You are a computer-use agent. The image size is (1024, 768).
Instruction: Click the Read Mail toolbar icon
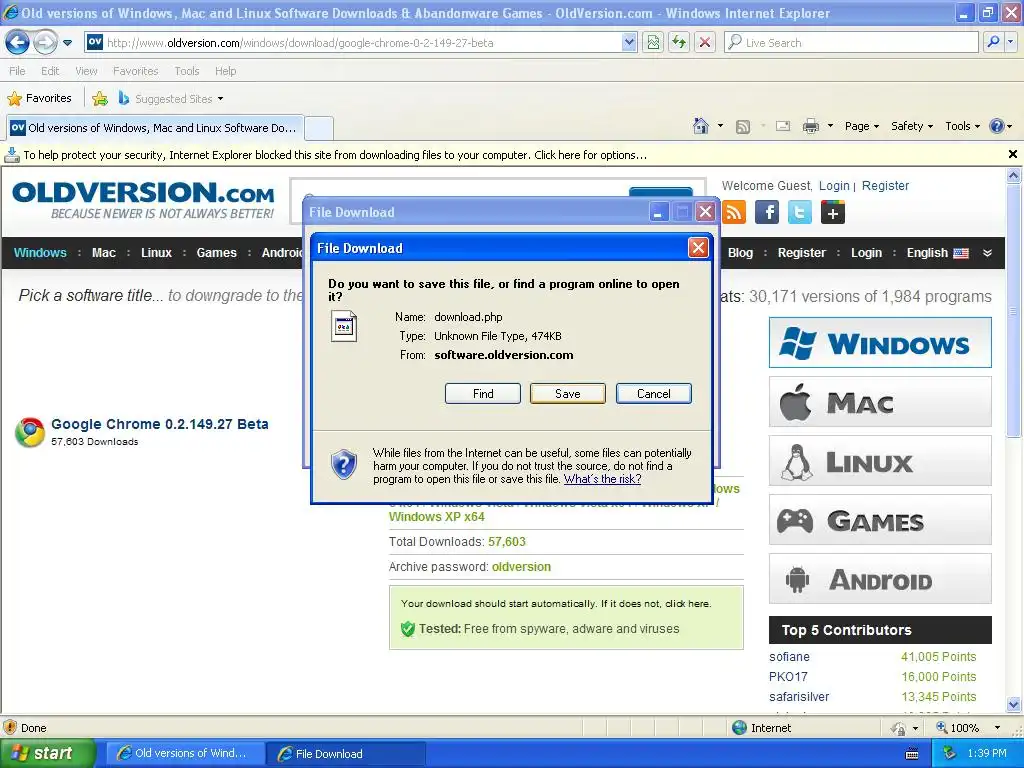[x=782, y=126]
